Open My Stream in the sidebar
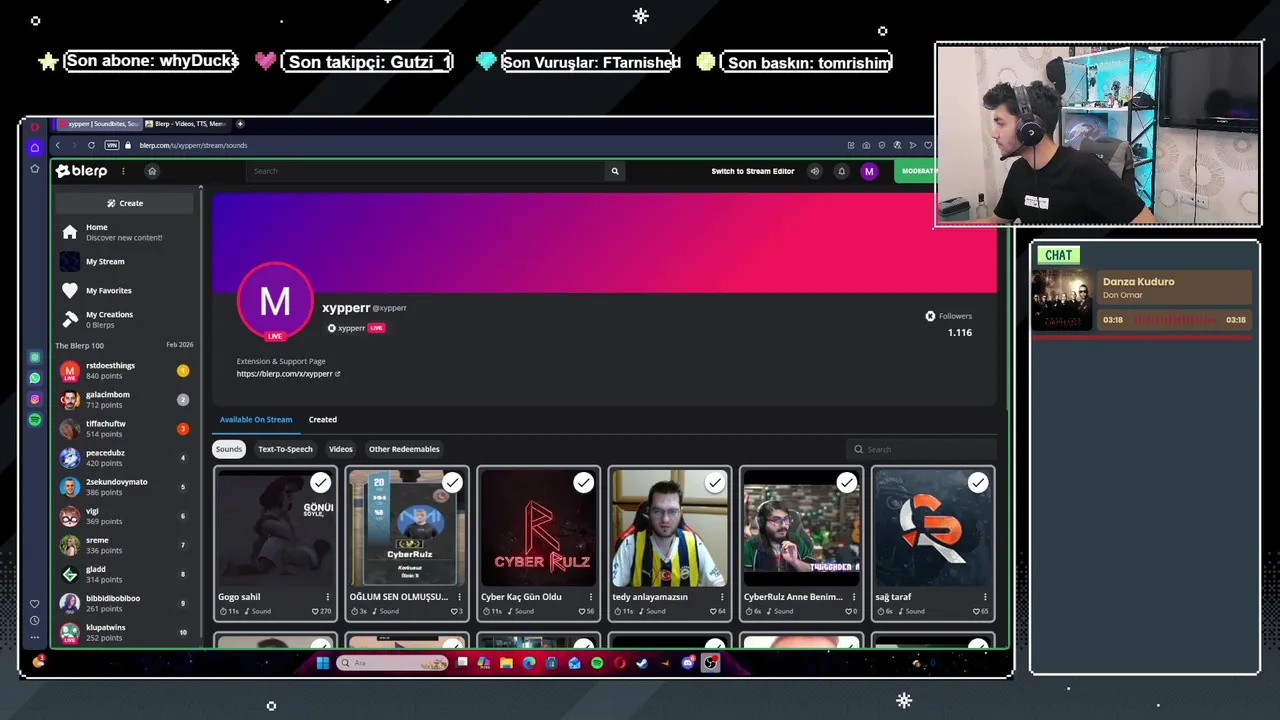 click(125, 262)
